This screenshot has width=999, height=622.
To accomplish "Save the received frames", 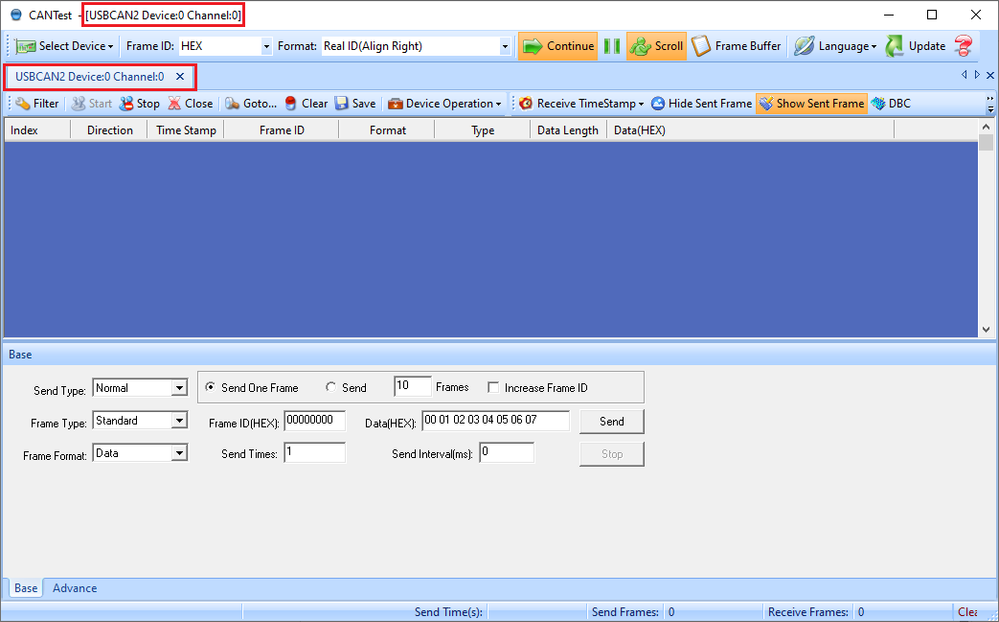I will click(x=356, y=104).
